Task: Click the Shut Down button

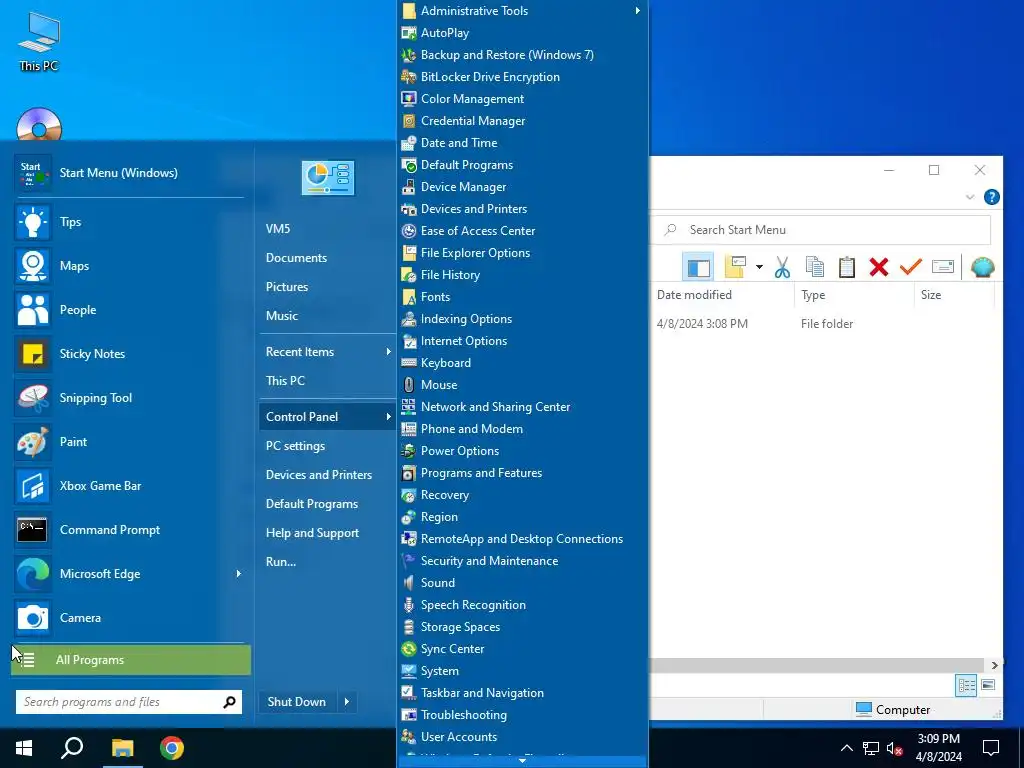Action: (297, 702)
